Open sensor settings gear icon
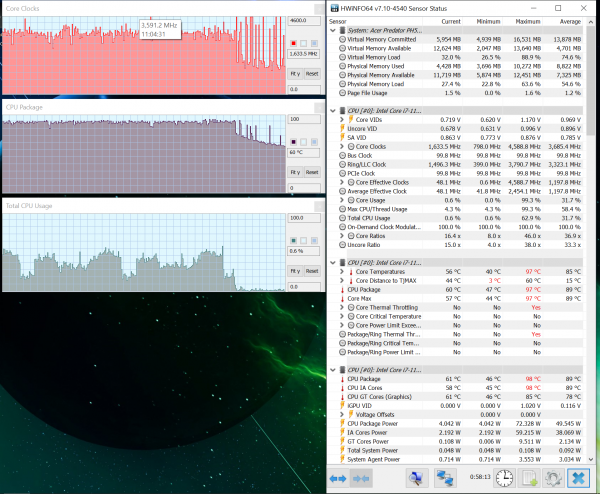600x494 pixels. [x=554, y=478]
